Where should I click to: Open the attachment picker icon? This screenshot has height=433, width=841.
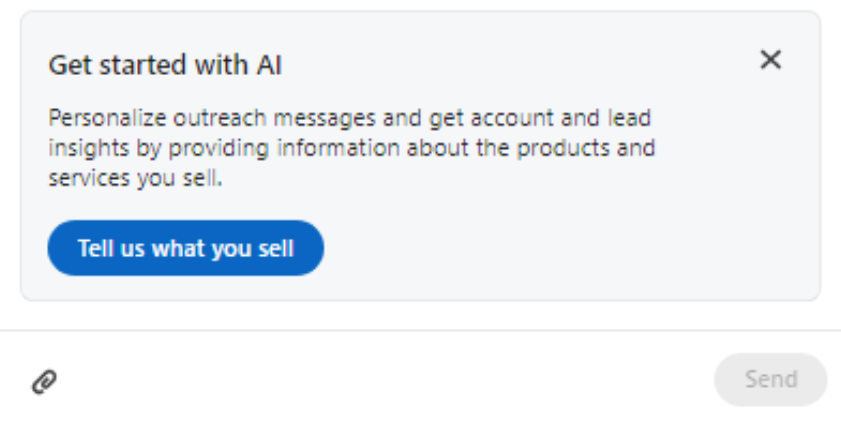[45, 381]
